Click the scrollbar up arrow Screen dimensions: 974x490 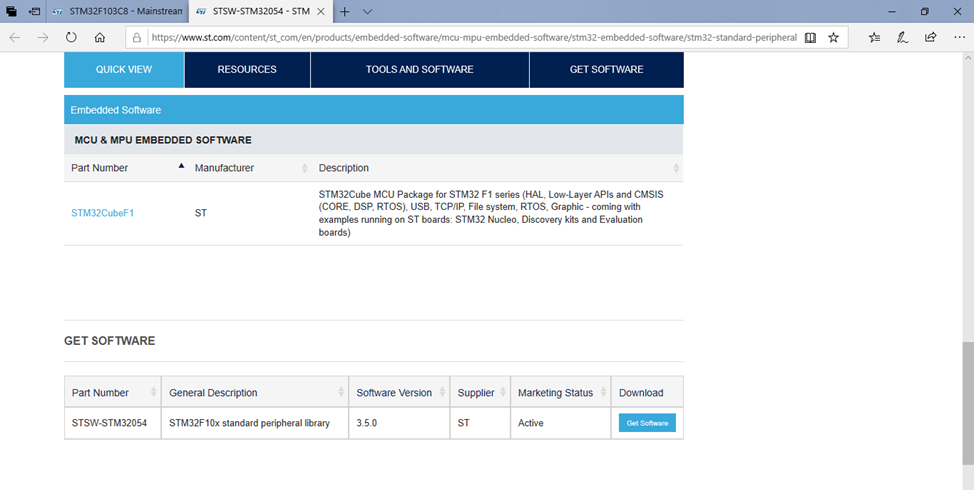coord(968,58)
